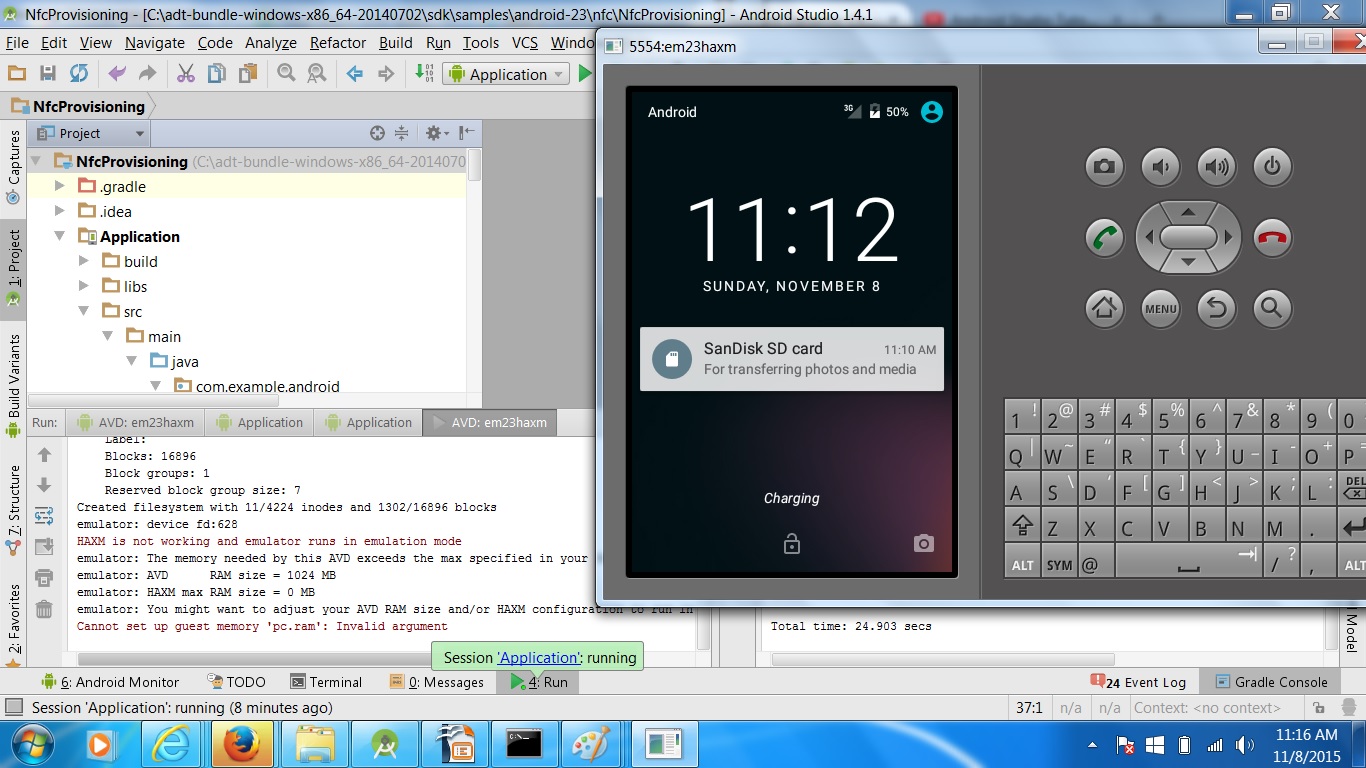This screenshot has height=768, width=1366.
Task: Clear Run console with the trash icon
Action: tap(44, 609)
